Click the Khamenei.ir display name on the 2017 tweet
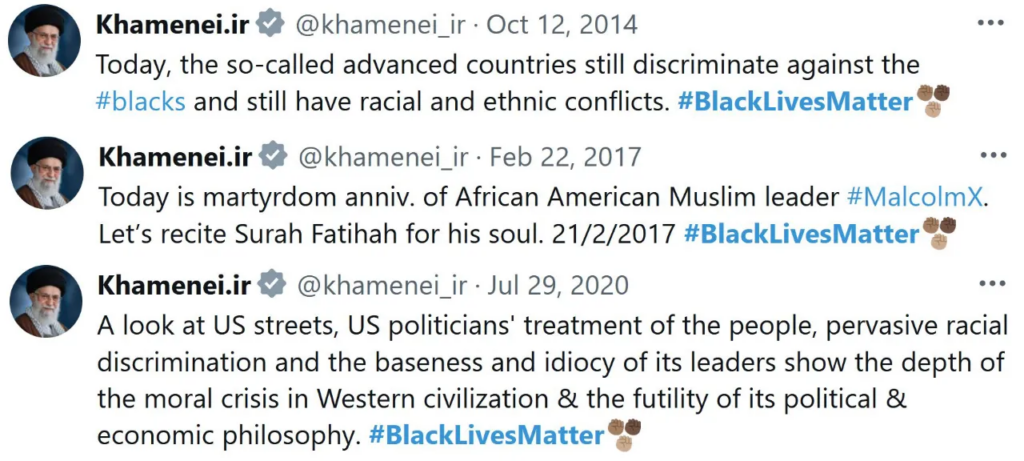The height and width of the screenshot is (461, 1024). pyautogui.click(x=175, y=157)
